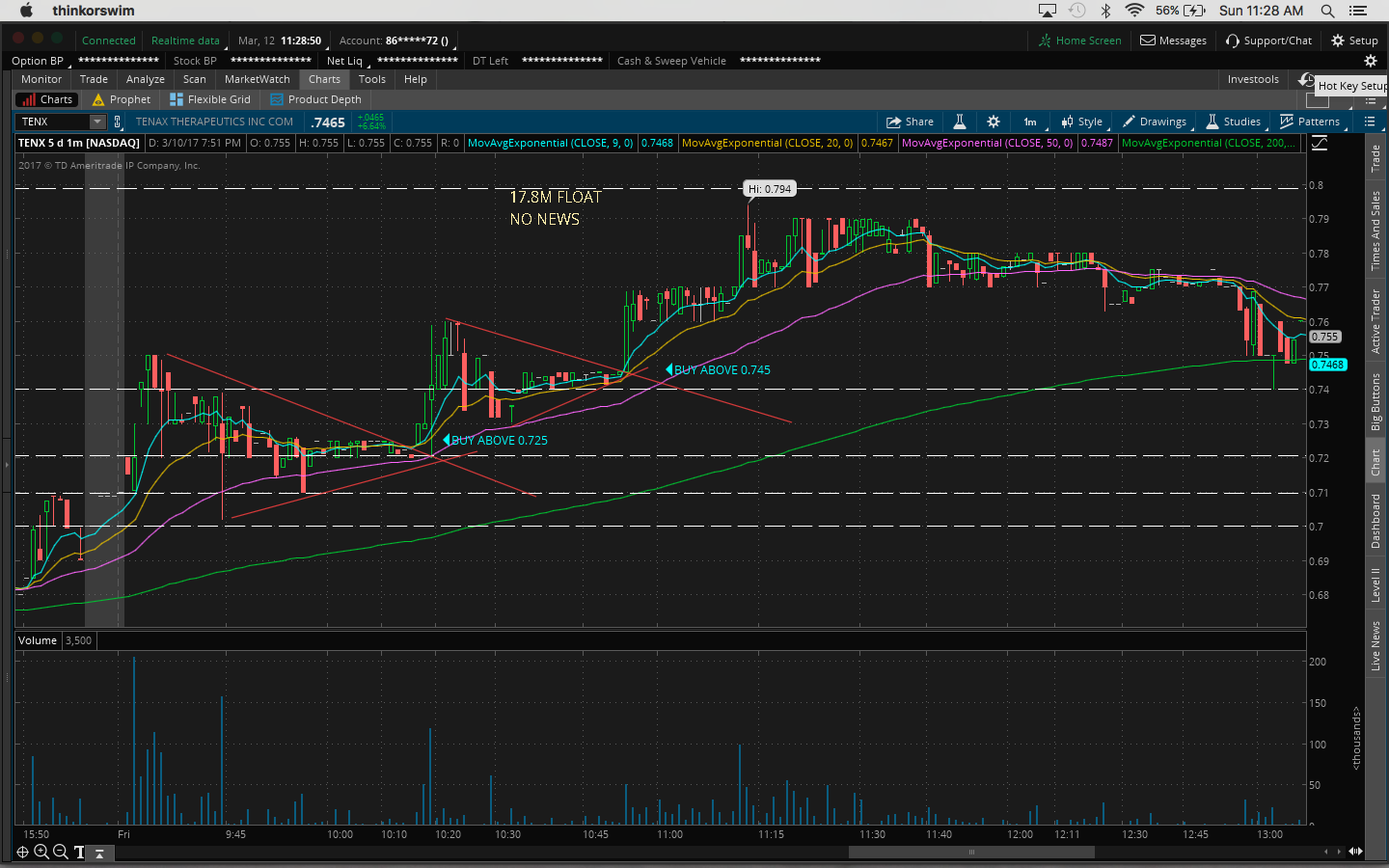Click the MovAvgExponential (CLOSE, 9, 0) study label
This screenshot has width=1389, height=868.
pyautogui.click(x=550, y=143)
